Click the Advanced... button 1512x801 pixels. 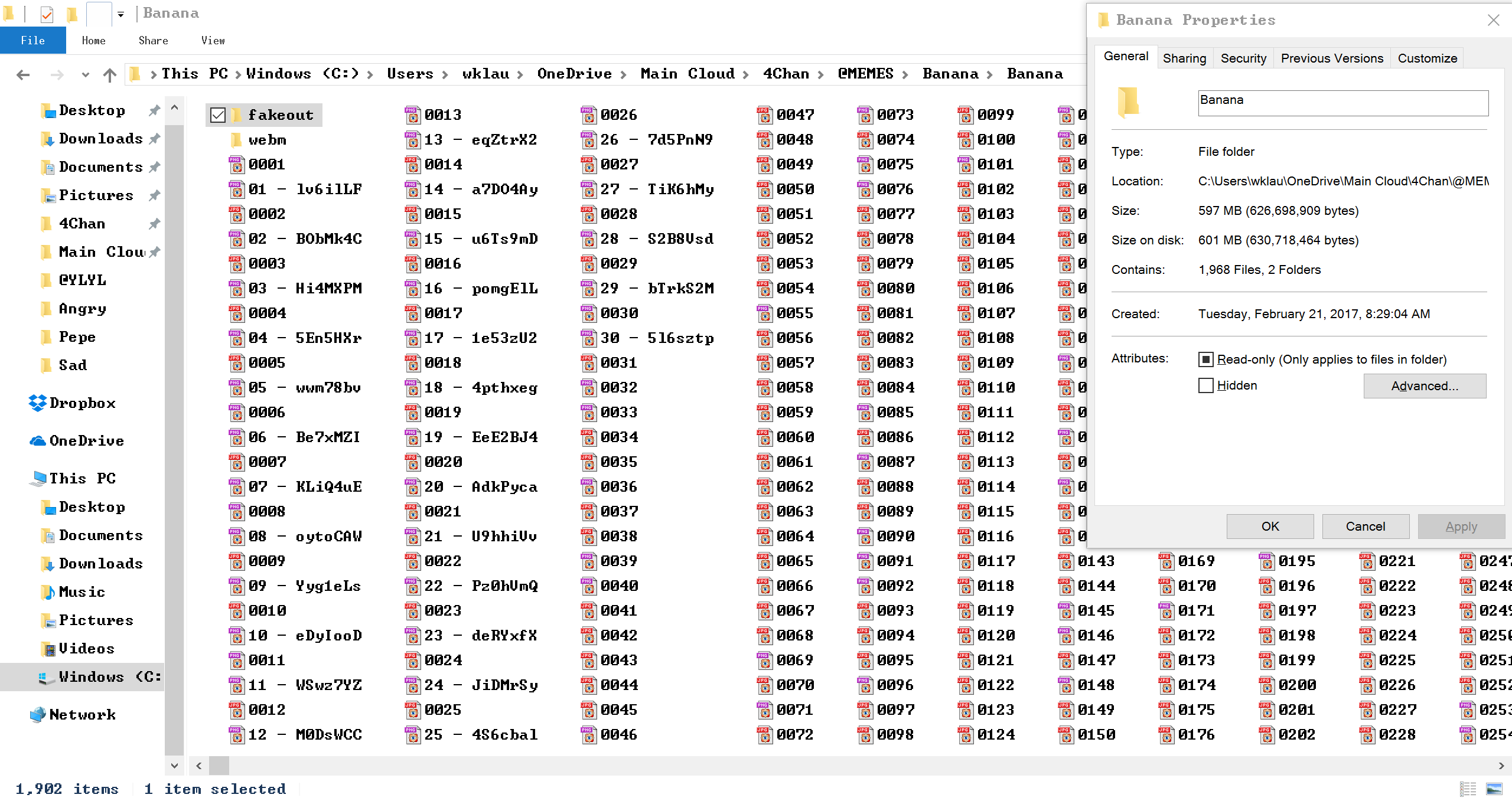1425,386
